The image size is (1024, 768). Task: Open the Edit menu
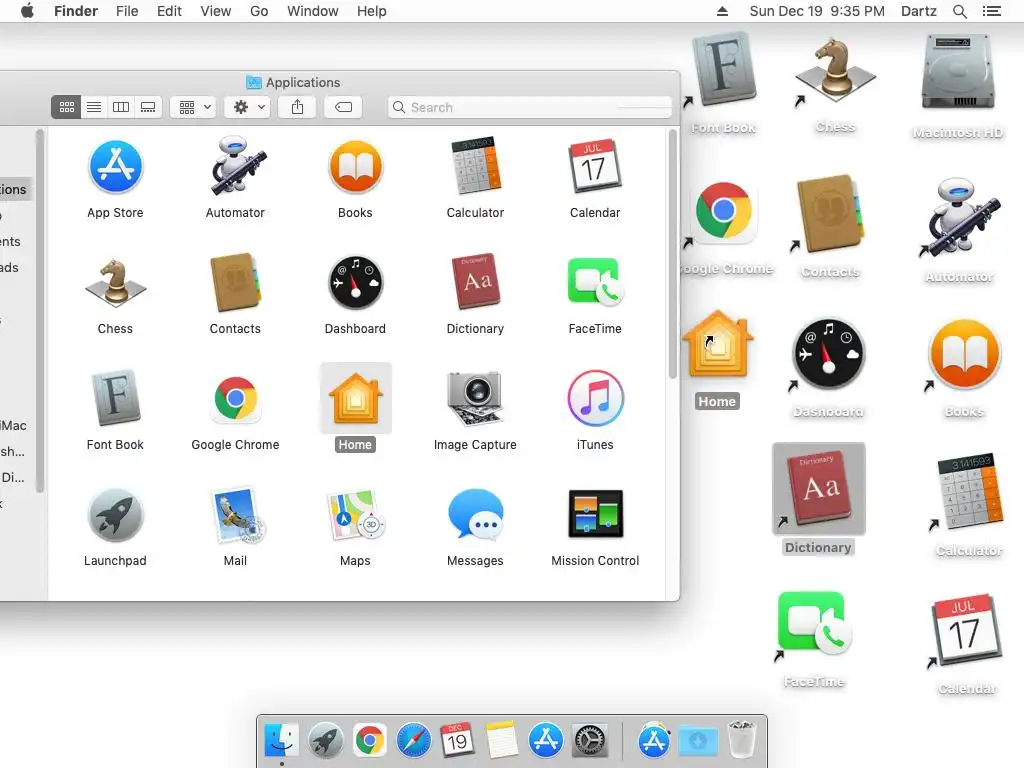(x=169, y=11)
